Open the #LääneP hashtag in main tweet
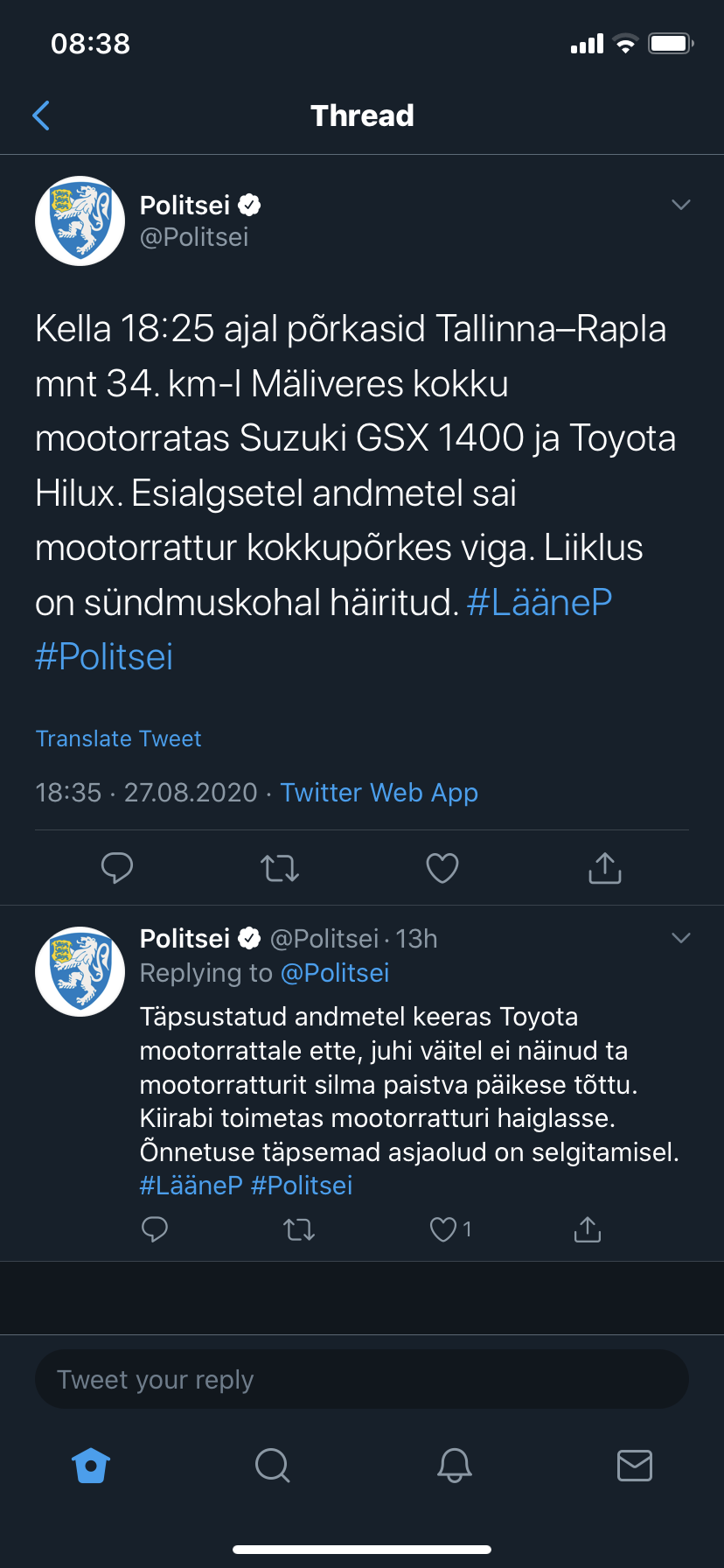 (540, 602)
